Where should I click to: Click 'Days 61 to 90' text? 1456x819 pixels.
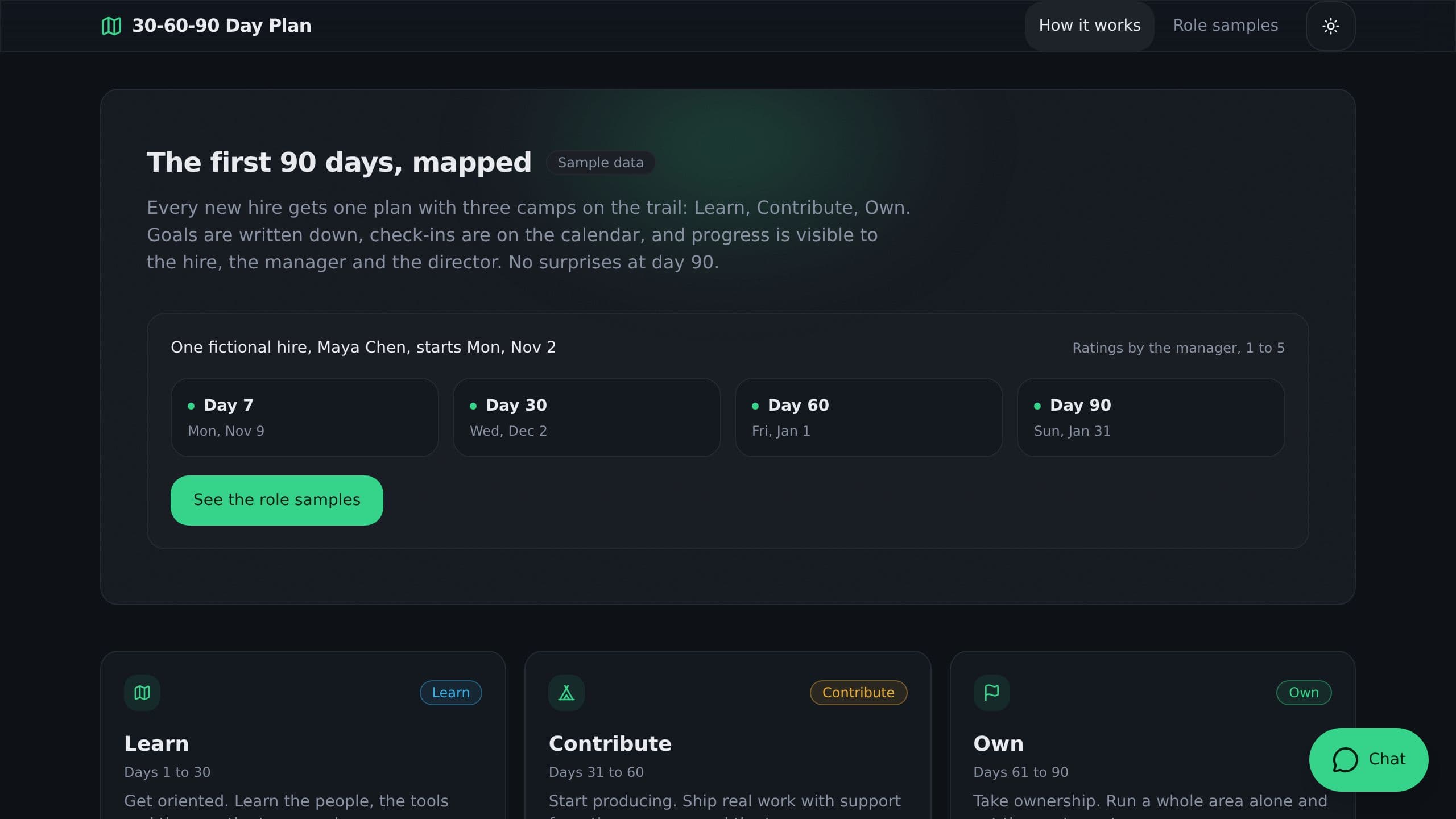[1021, 772]
